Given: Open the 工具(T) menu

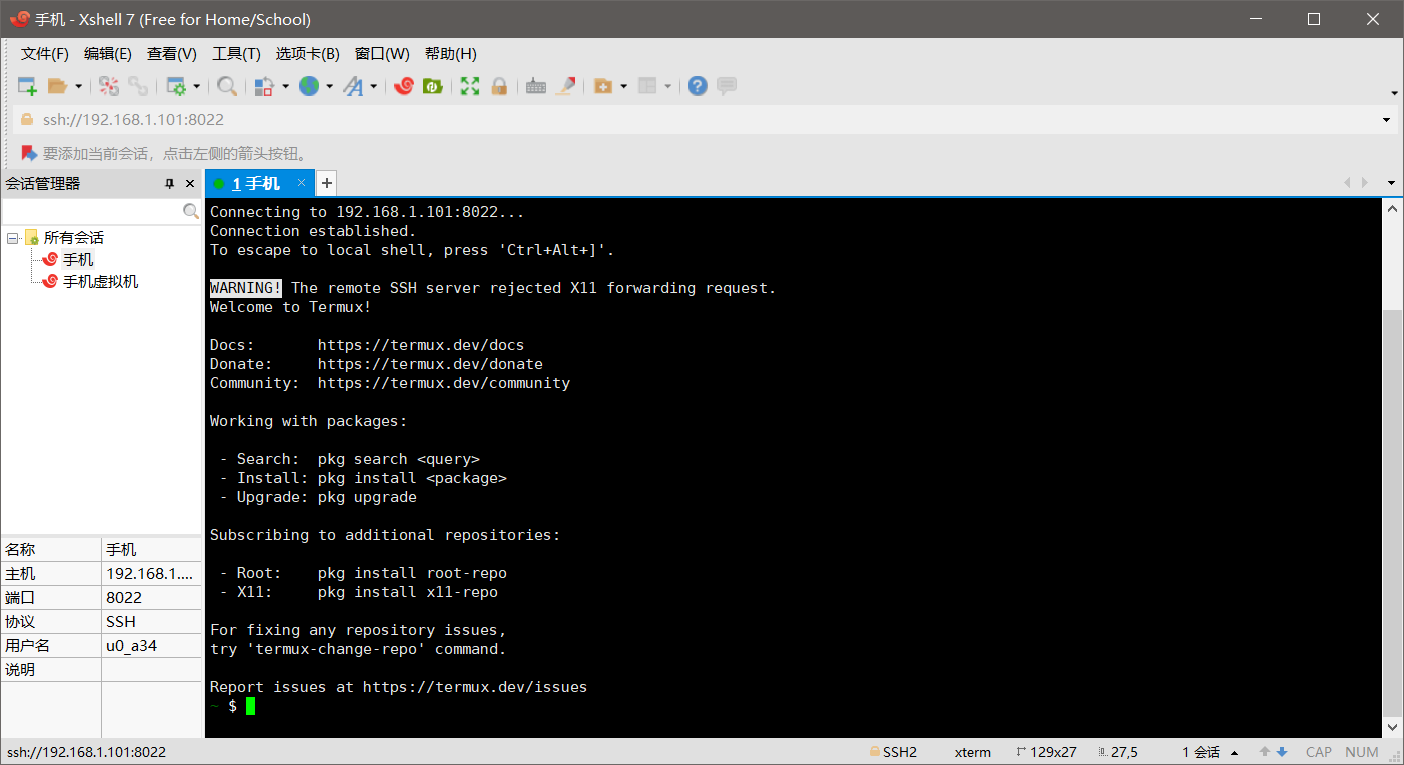Looking at the screenshot, I should [236, 54].
